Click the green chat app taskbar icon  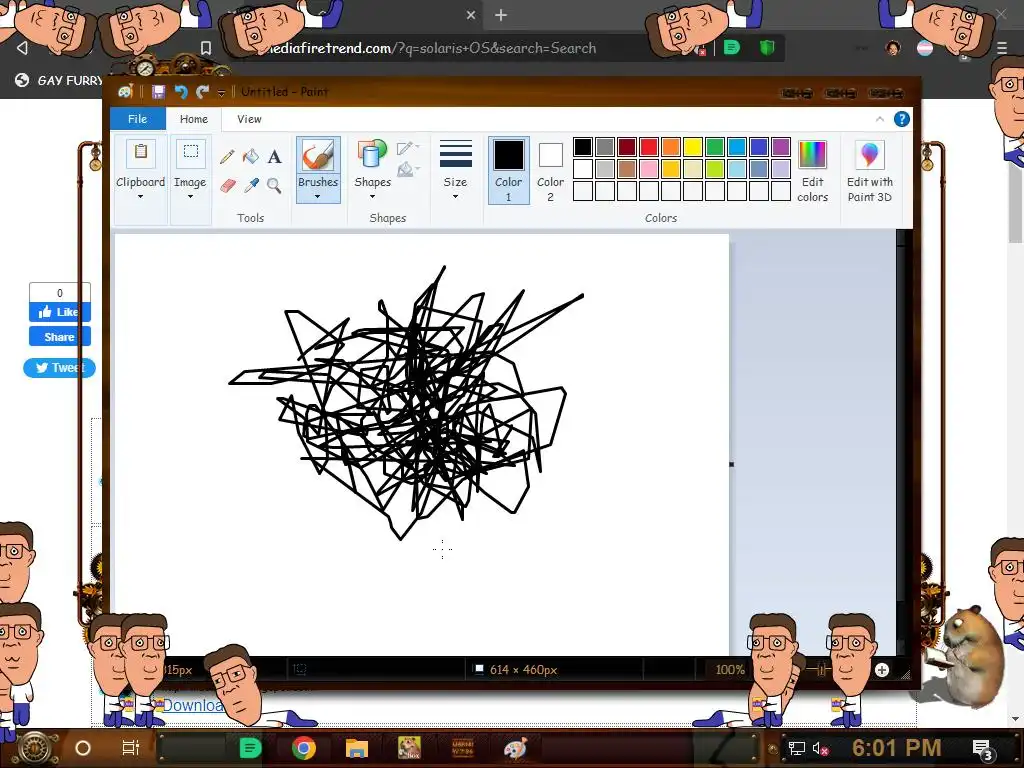tap(250, 748)
